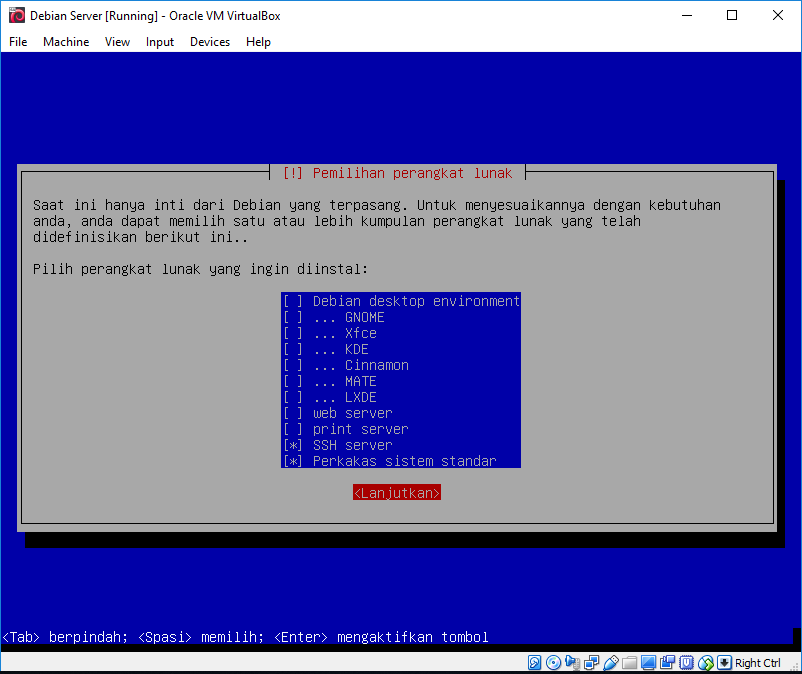
Task: Click the hard disk activity status icon
Action: pyautogui.click(x=534, y=663)
